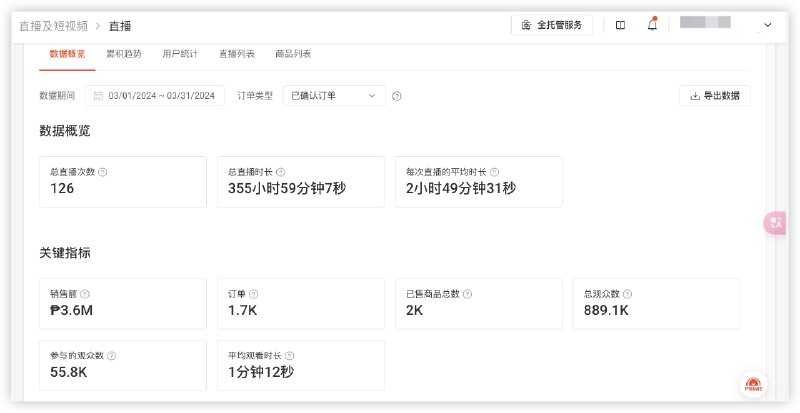Click help icon next to 已售商品总数
This screenshot has height=413, width=800.
click(x=467, y=294)
